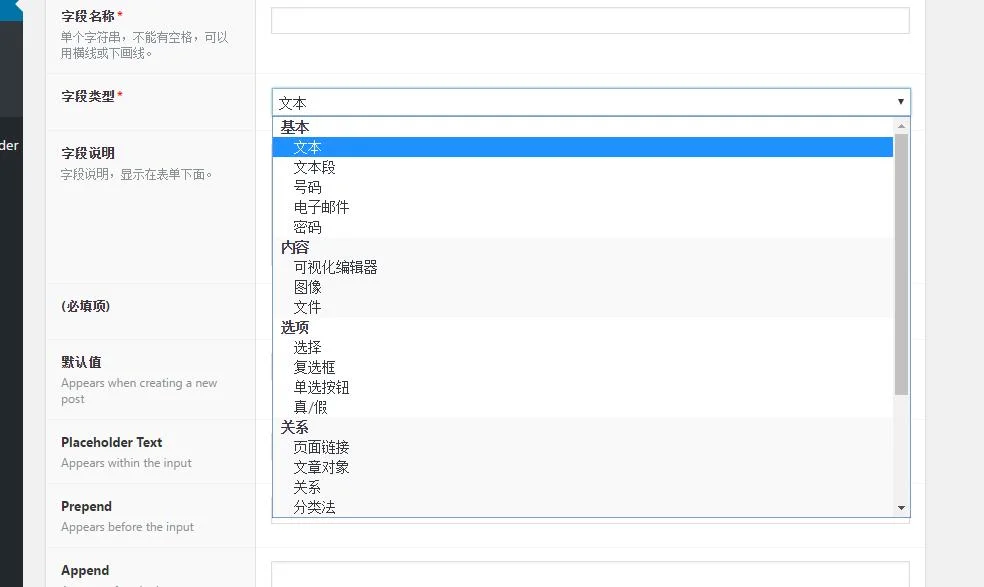Select the 电子邮件 field type
The width and height of the screenshot is (984, 587).
322,207
